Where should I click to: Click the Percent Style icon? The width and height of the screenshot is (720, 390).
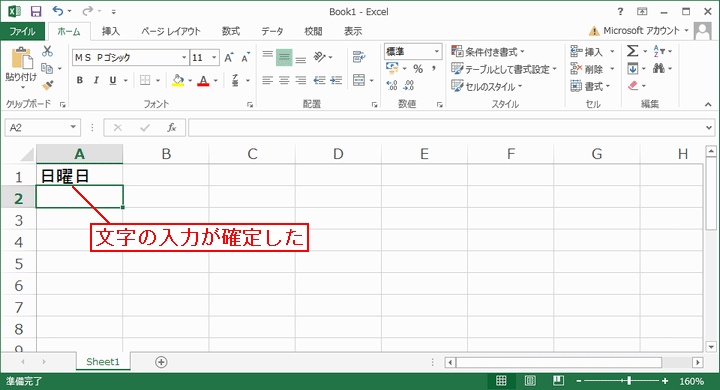418,69
